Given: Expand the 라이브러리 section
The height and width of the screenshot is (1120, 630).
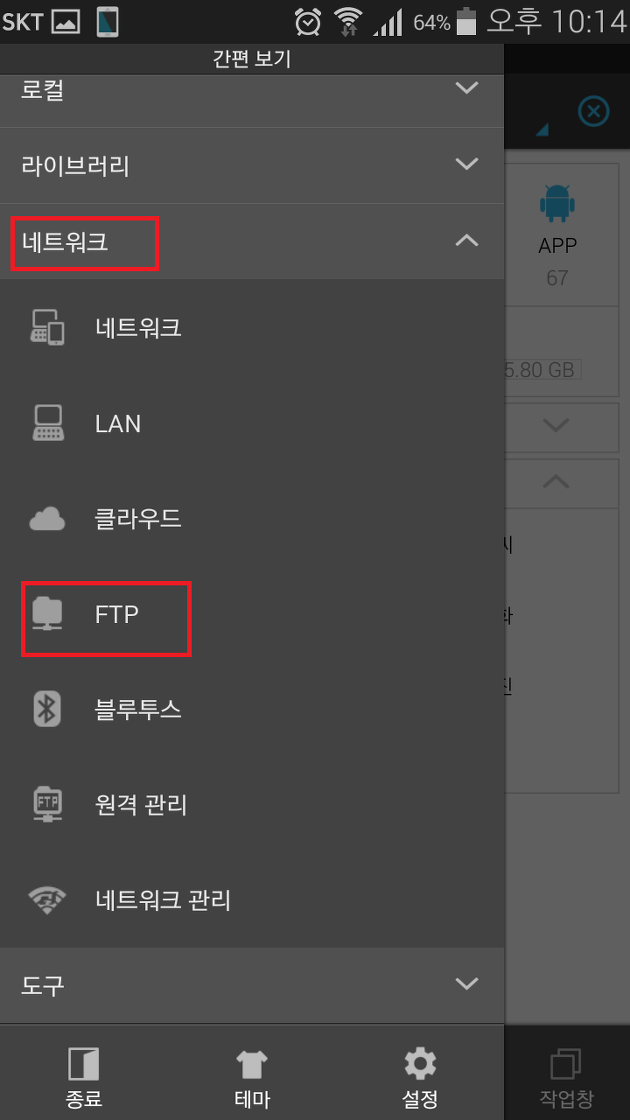Looking at the screenshot, I should pos(252,166).
